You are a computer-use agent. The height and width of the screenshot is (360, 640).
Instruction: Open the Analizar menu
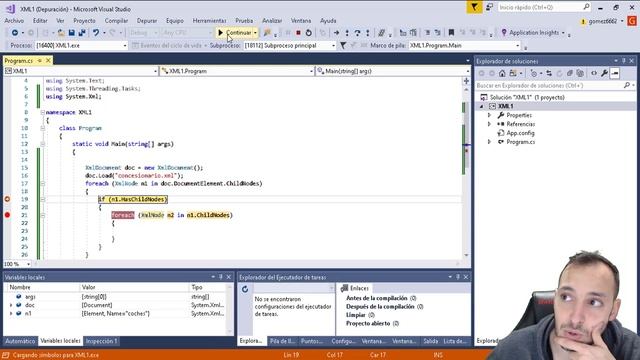click(x=272, y=20)
